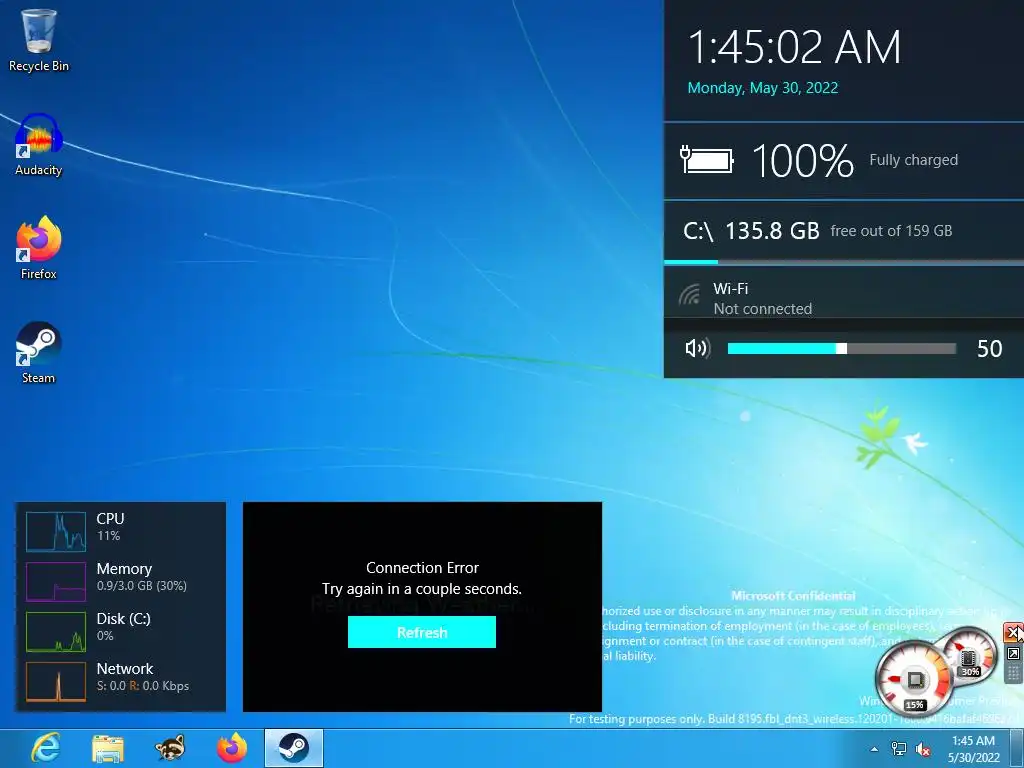Image resolution: width=1024 pixels, height=768 pixels.
Task: Select the Firefox desktop shortcut
Action: (x=39, y=248)
